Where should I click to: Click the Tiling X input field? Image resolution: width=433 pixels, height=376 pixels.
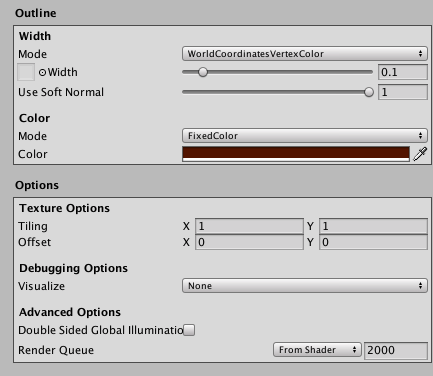249,226
